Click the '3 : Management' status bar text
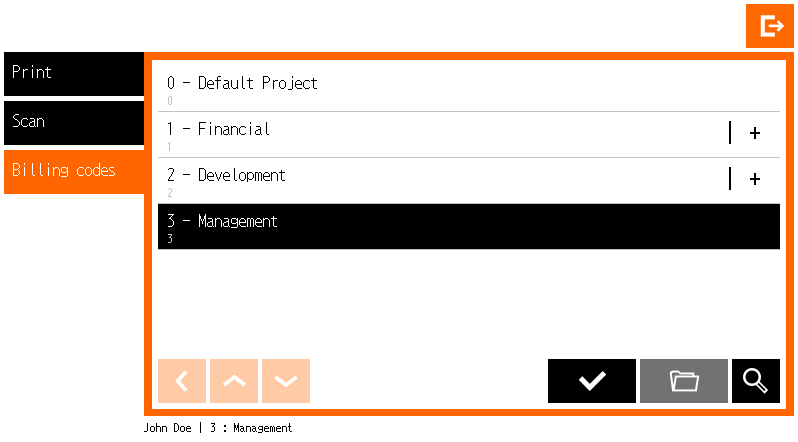This screenshot has height=442, width=798. tap(249, 428)
